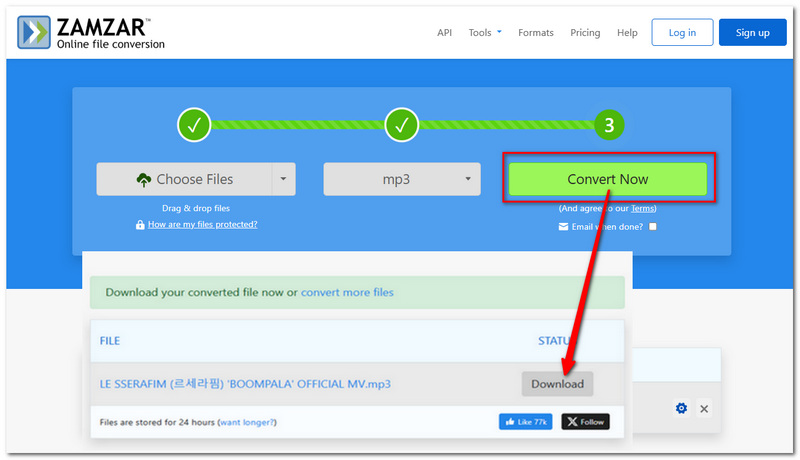Open the want longer link

click(247, 422)
